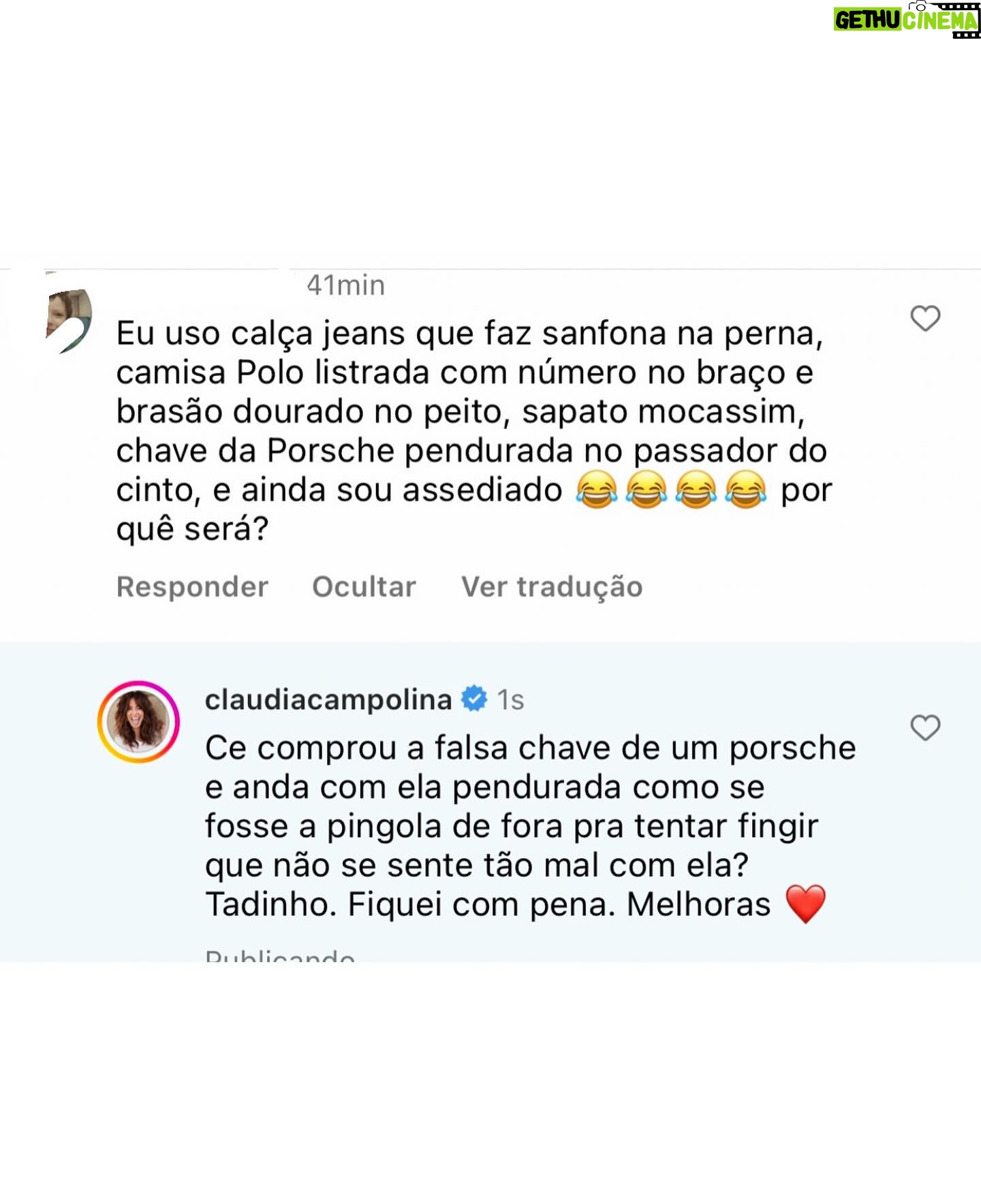This screenshot has width=981, height=1204.
Task: Like the comment about the Porsche key
Action: pyautogui.click(x=925, y=318)
